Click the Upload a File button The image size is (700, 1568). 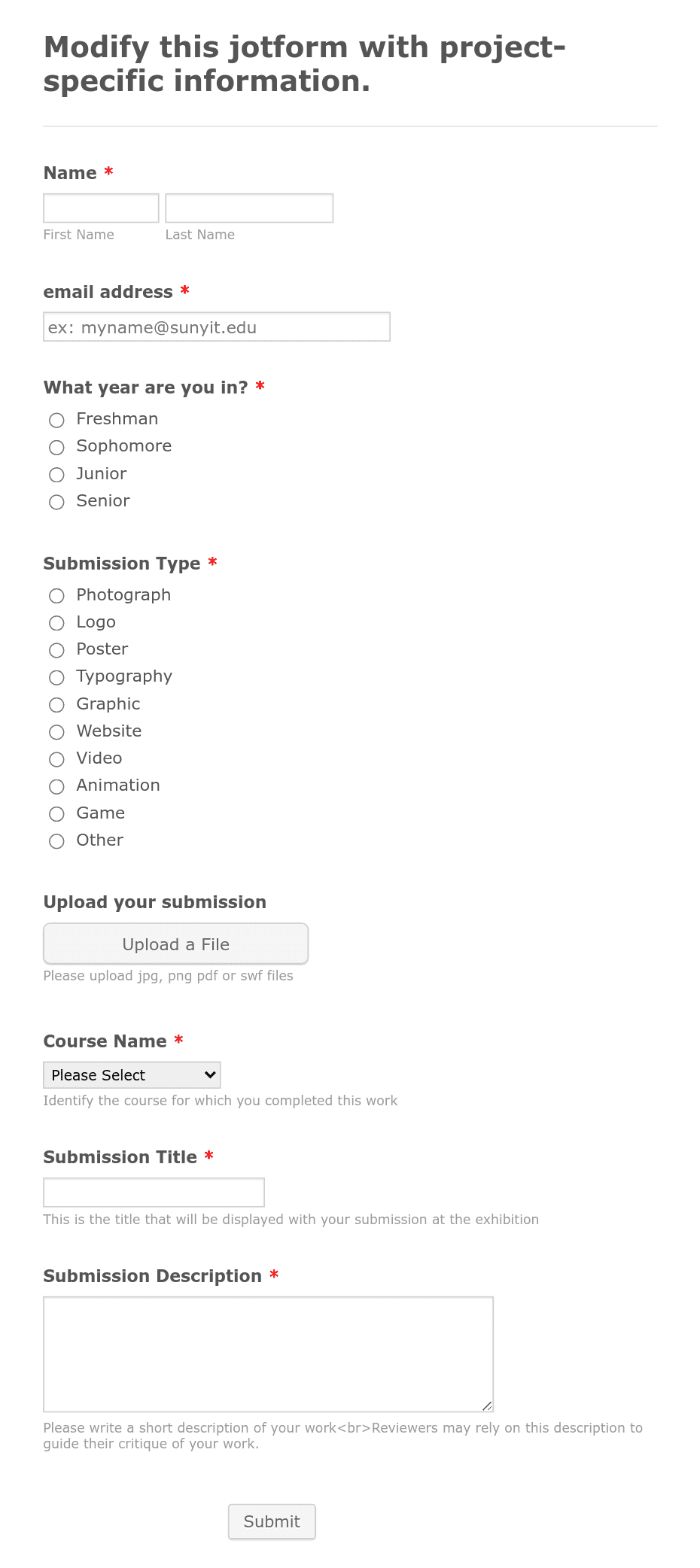pyautogui.click(x=175, y=944)
